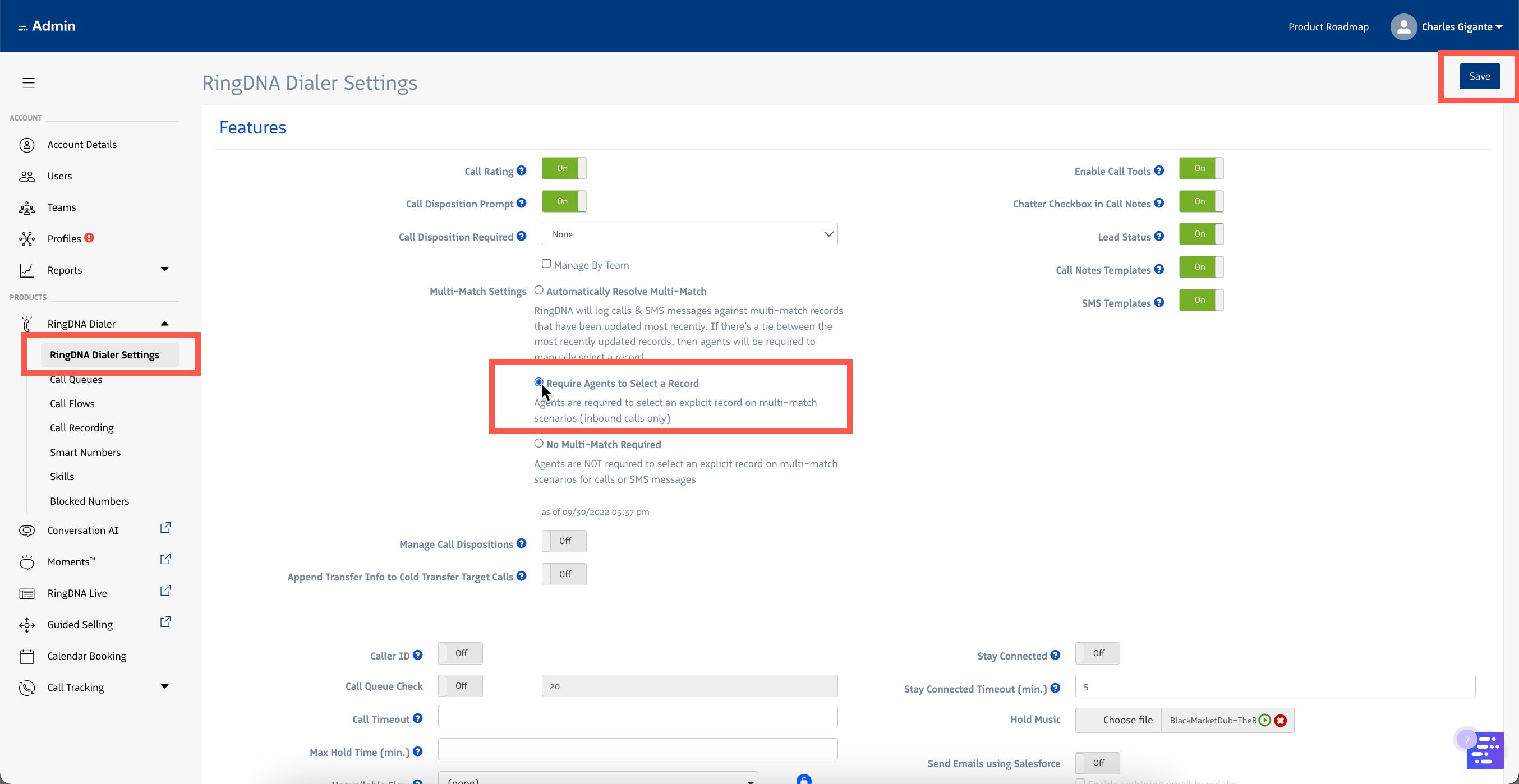Check the Manage By Team checkbox
The height and width of the screenshot is (784, 1519).
pyautogui.click(x=546, y=264)
